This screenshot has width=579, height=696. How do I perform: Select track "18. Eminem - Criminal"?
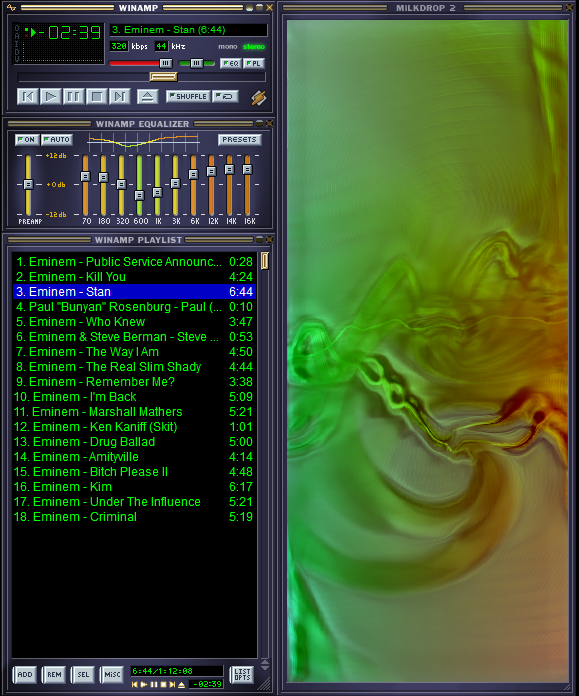click(x=134, y=517)
